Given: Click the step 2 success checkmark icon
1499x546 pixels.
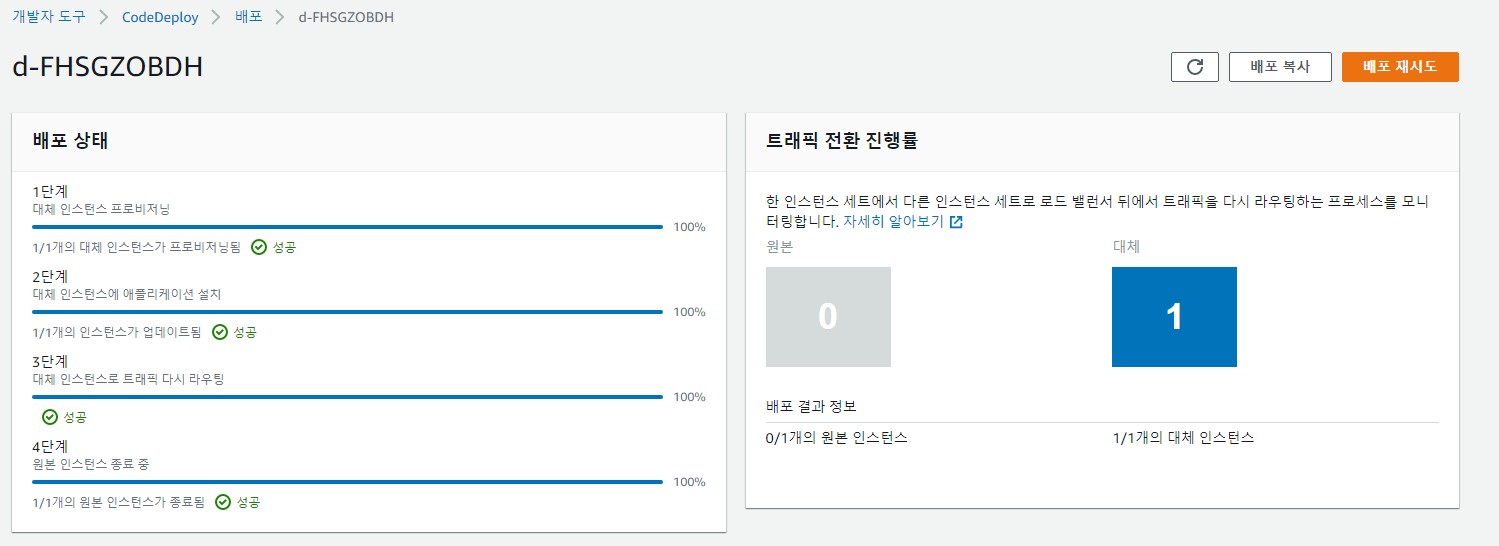Looking at the screenshot, I should (220, 332).
